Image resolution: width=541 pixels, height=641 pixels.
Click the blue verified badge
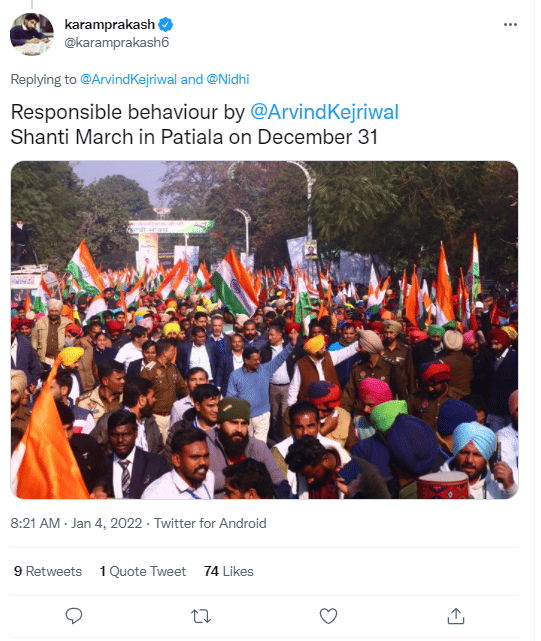coord(165,25)
